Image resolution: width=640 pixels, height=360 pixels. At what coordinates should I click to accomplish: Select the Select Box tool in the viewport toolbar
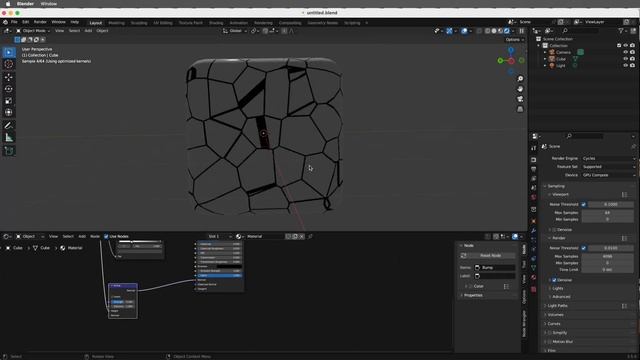(9, 52)
